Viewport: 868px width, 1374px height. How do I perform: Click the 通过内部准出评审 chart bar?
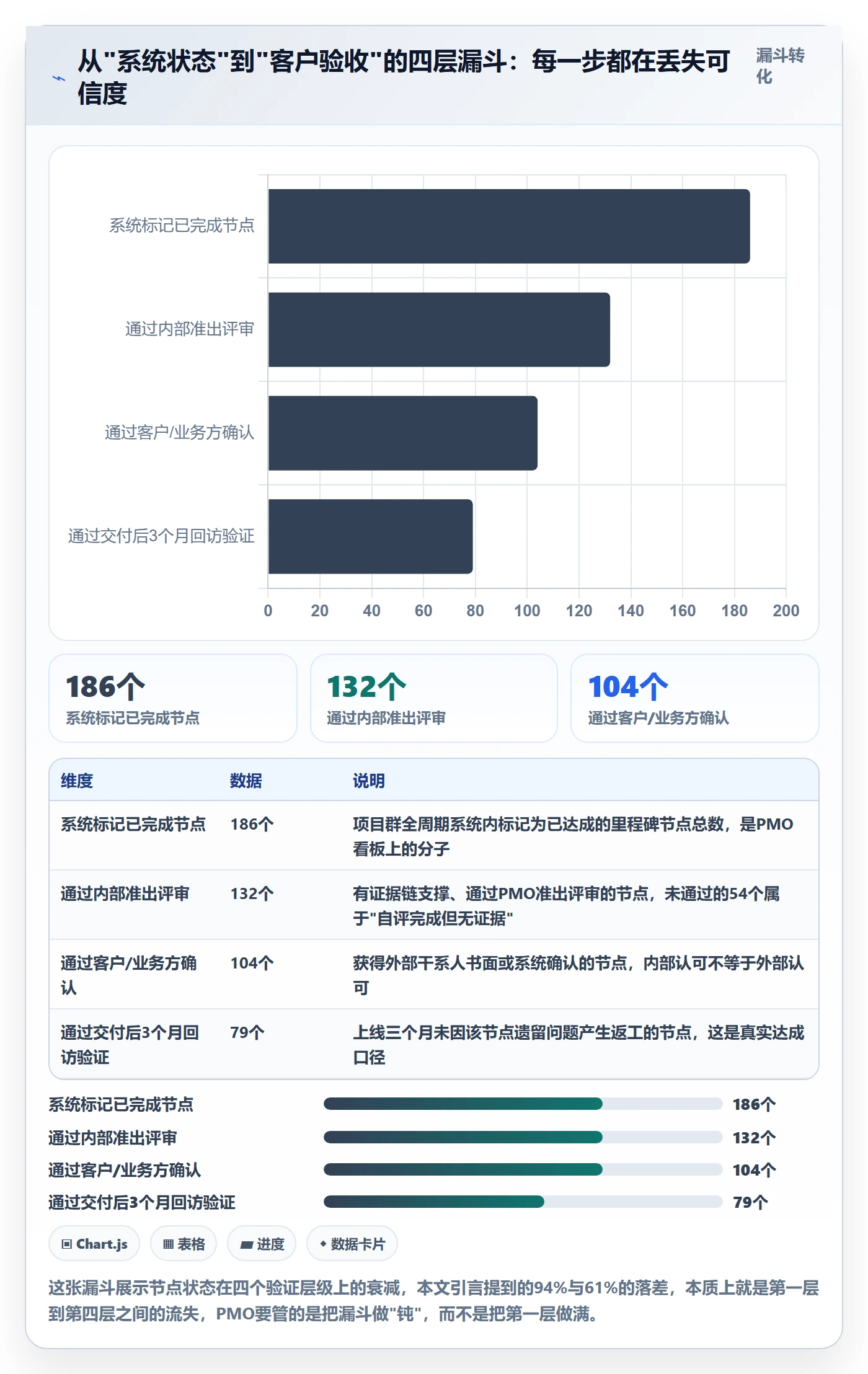(439, 330)
